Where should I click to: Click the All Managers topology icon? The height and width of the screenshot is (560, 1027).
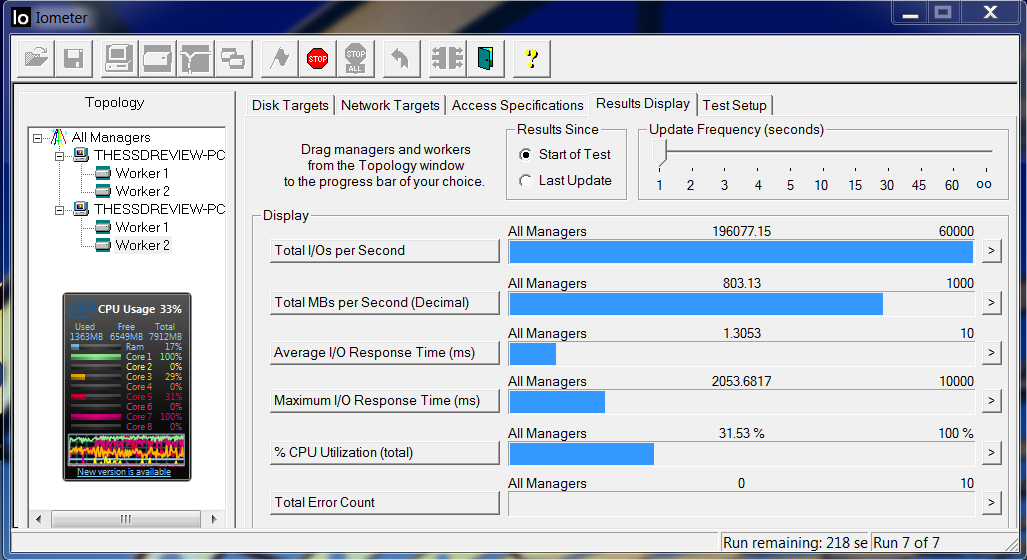point(59,138)
